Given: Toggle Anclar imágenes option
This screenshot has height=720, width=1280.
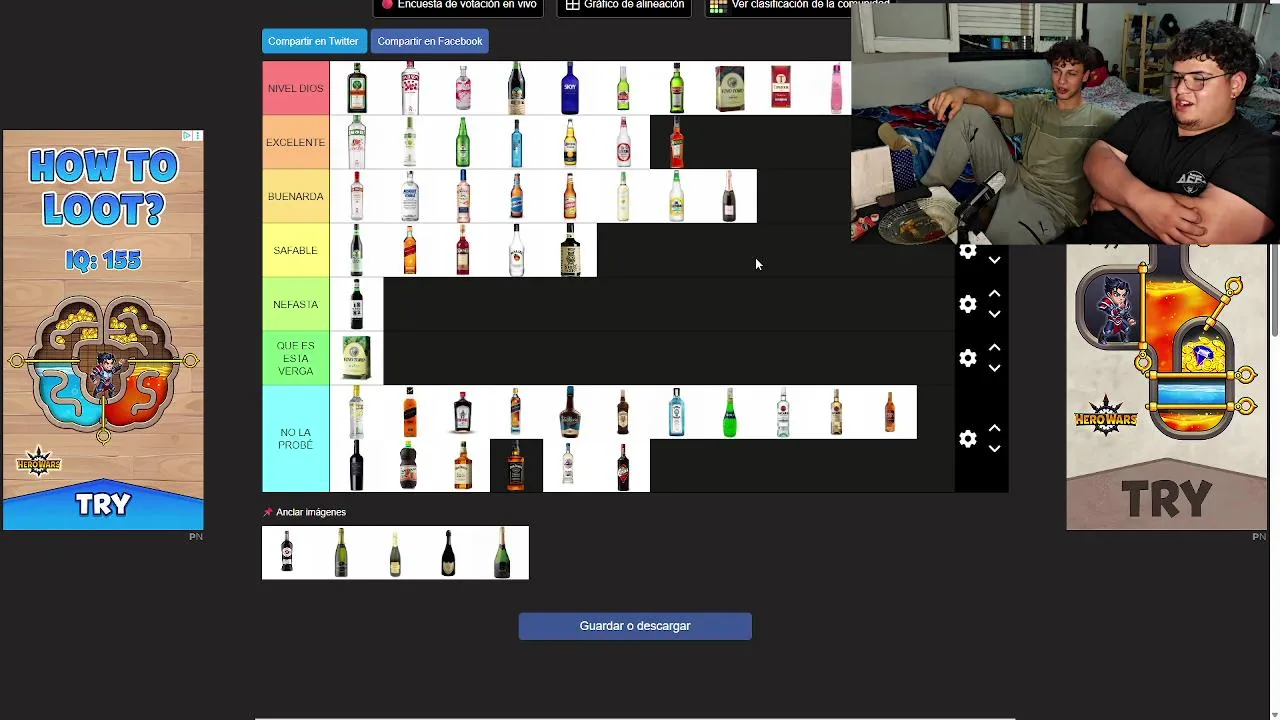Looking at the screenshot, I should tap(310, 512).
